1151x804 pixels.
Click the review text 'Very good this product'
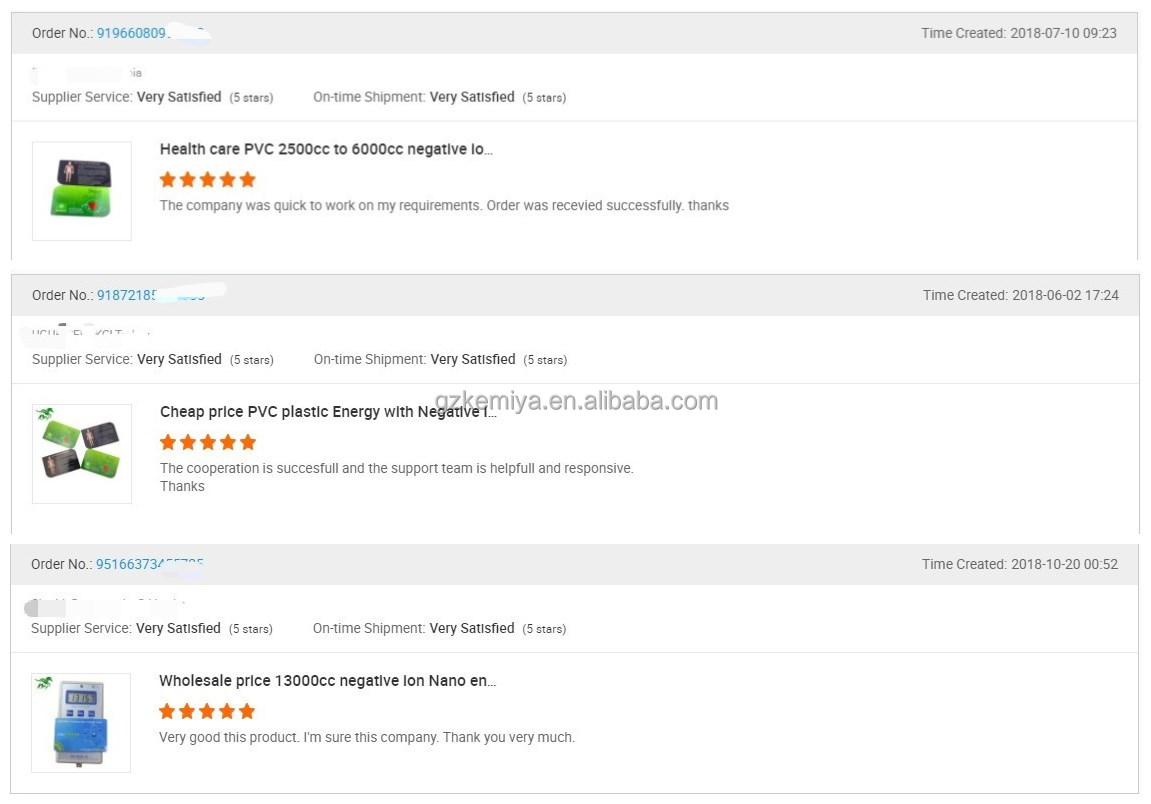[x=366, y=738]
